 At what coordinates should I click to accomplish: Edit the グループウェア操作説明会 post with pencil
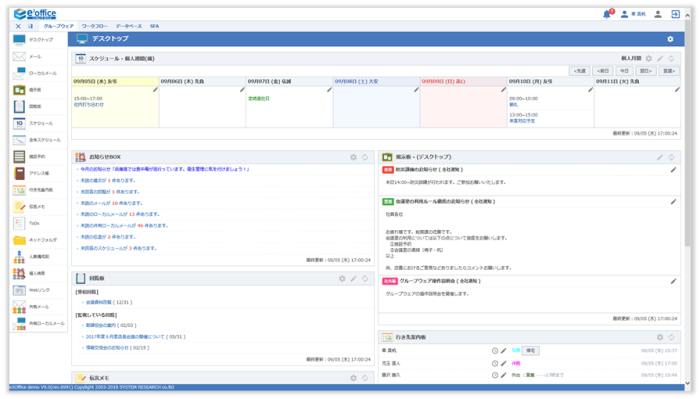[673, 281]
